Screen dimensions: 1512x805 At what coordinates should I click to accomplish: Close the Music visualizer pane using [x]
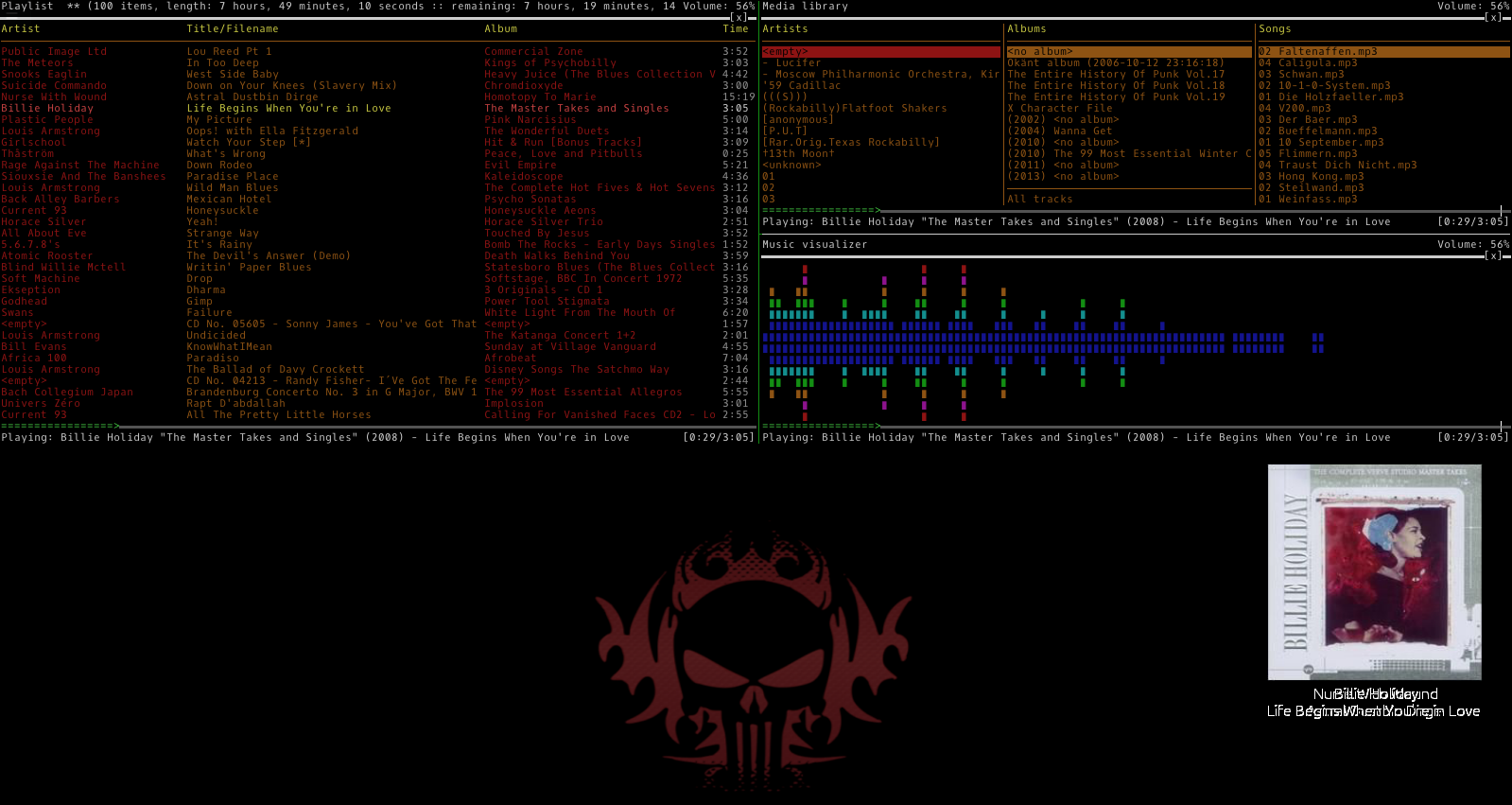click(x=1496, y=256)
